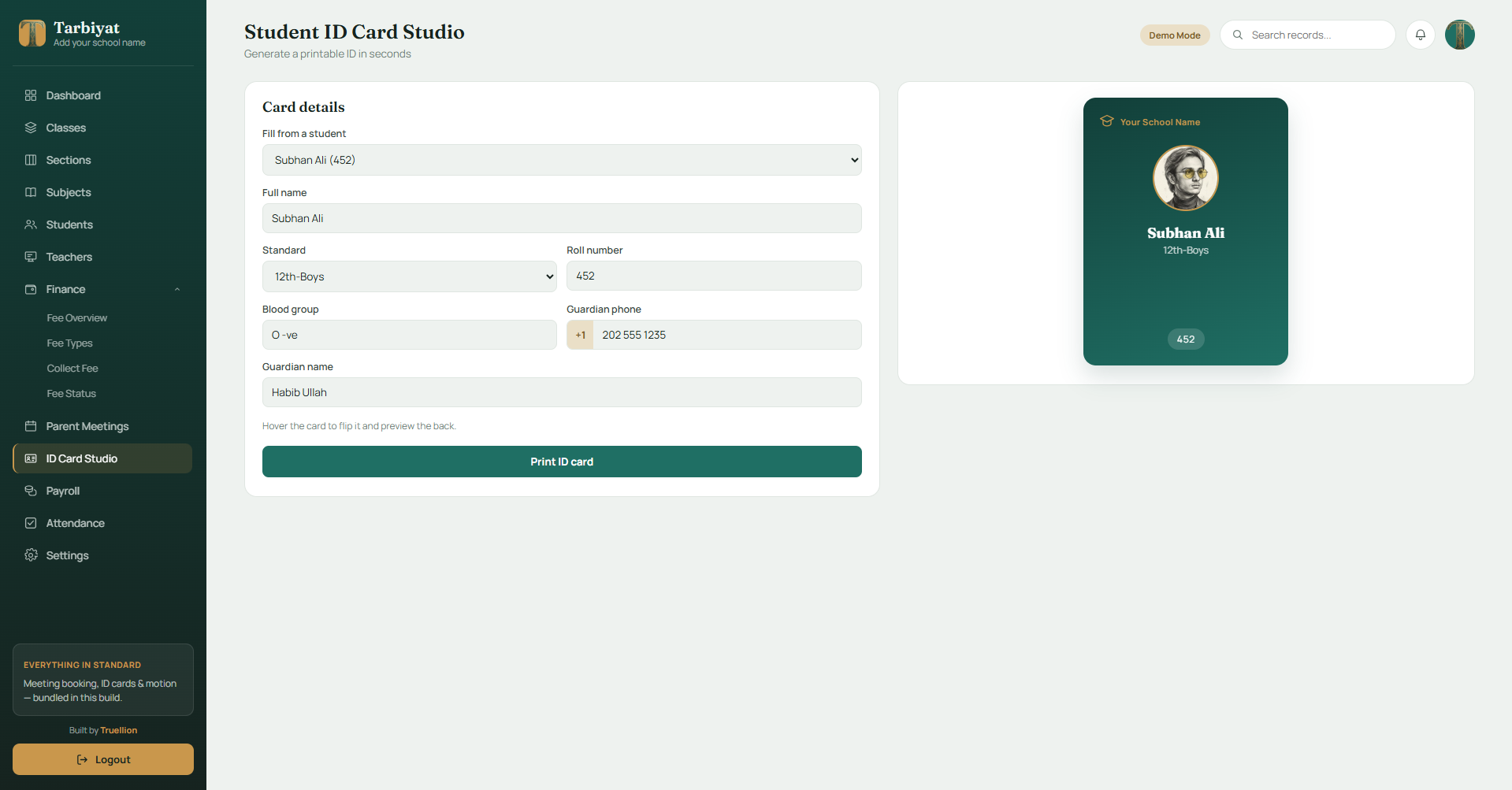The height and width of the screenshot is (790, 1512).
Task: Open the user profile avatar
Action: [x=1459, y=35]
